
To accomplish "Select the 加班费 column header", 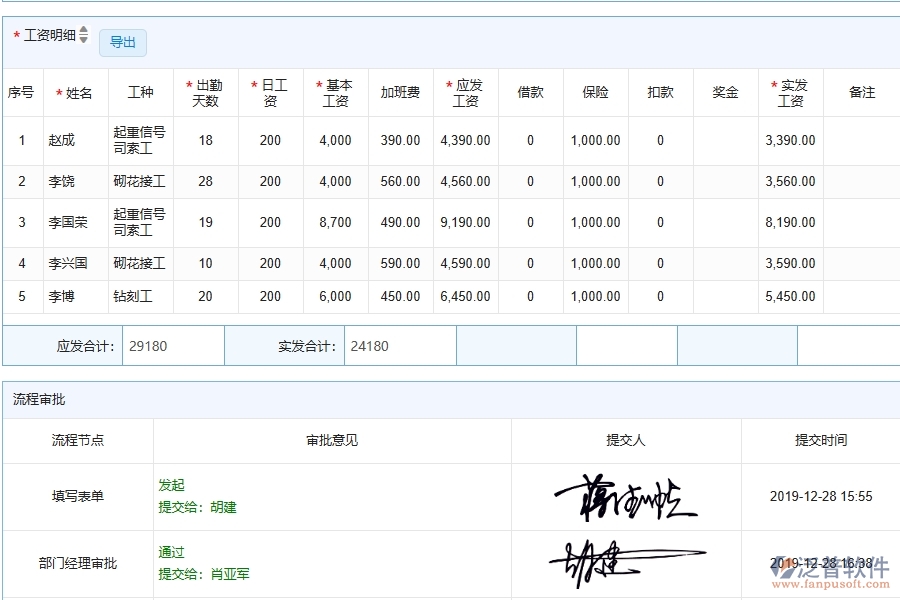I will coord(399,92).
